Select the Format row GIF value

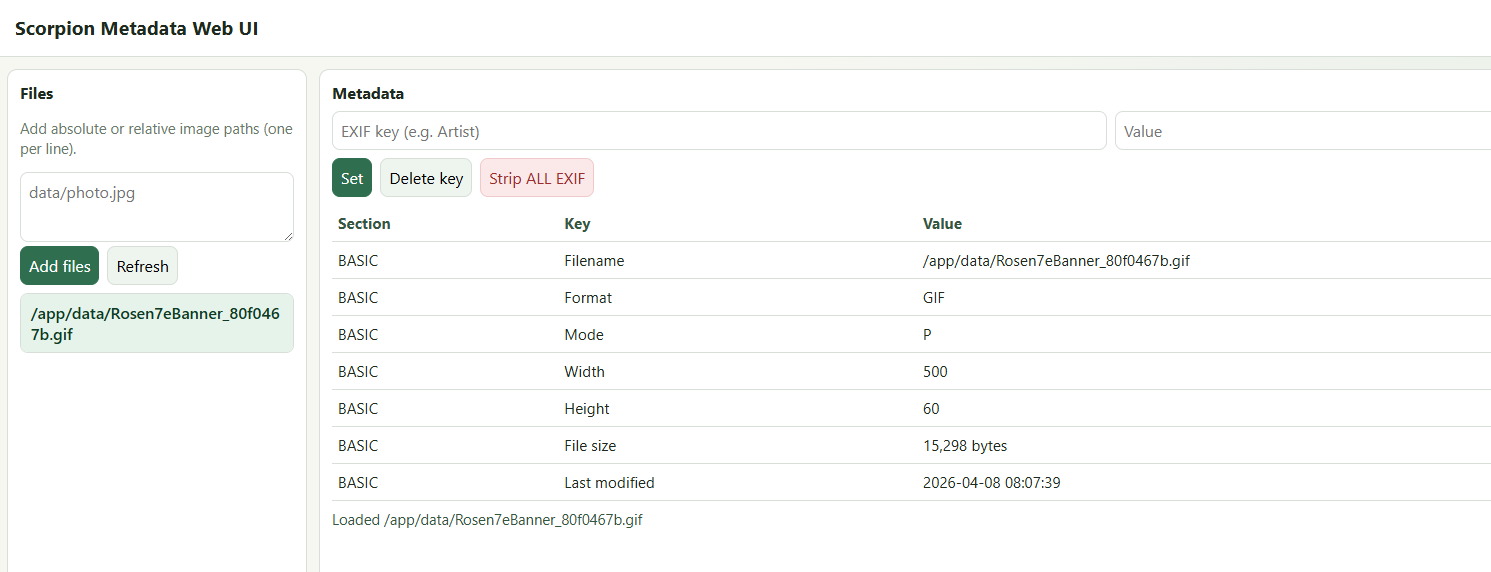(x=934, y=298)
